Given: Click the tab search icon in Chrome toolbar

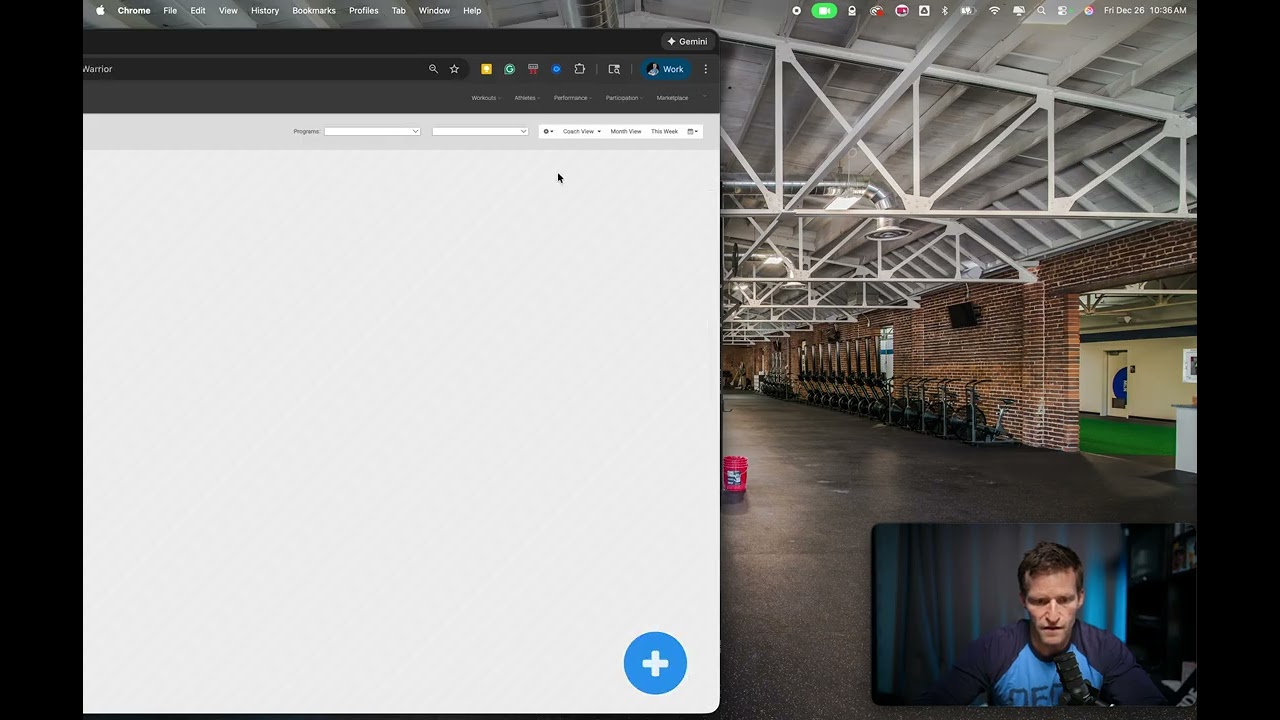Looking at the screenshot, I should tap(614, 69).
